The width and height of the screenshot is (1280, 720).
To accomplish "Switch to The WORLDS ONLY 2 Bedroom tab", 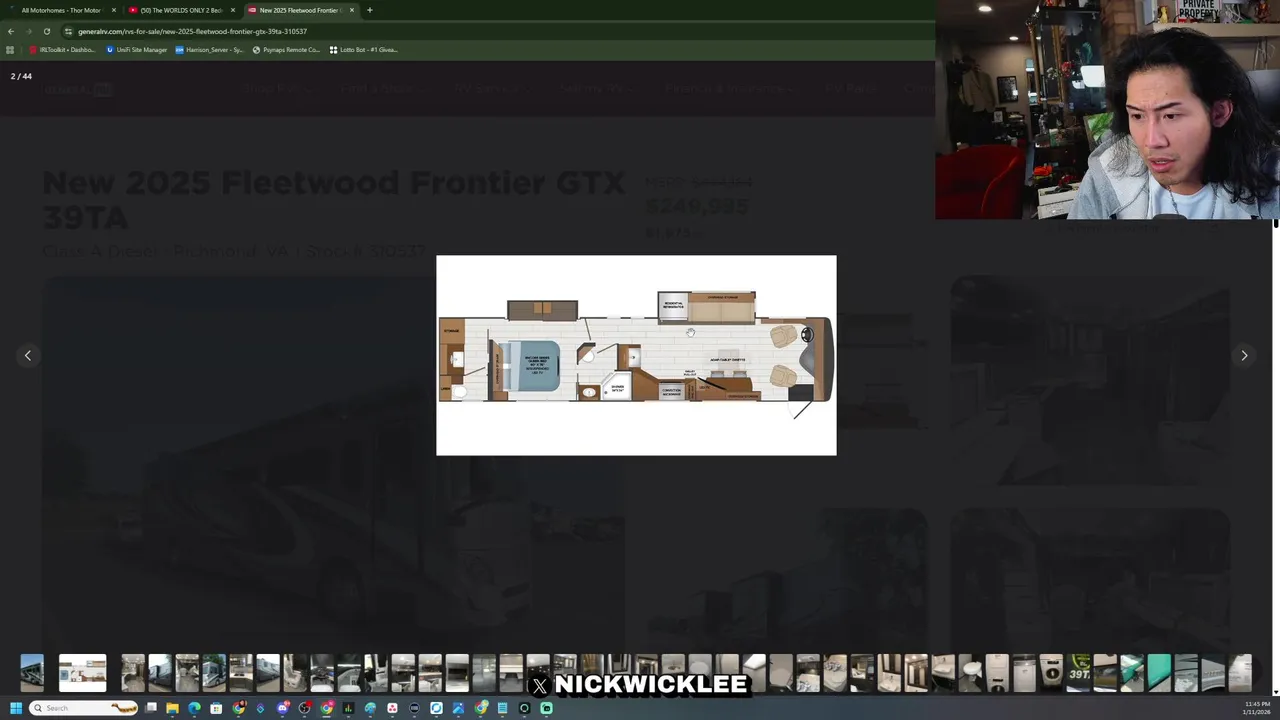I will 181,10.
